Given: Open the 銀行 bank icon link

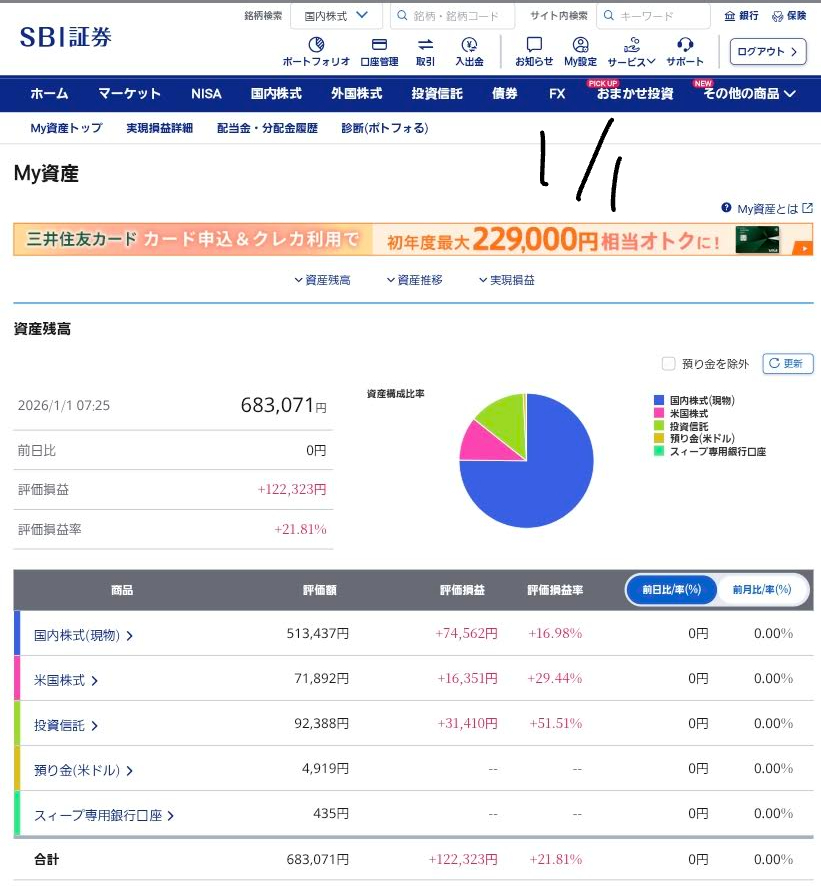Looking at the screenshot, I should (x=741, y=16).
